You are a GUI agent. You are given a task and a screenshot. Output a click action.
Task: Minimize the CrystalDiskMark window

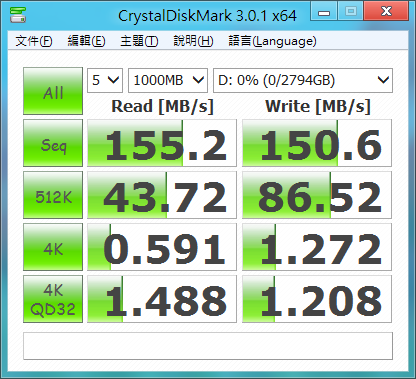324,11
